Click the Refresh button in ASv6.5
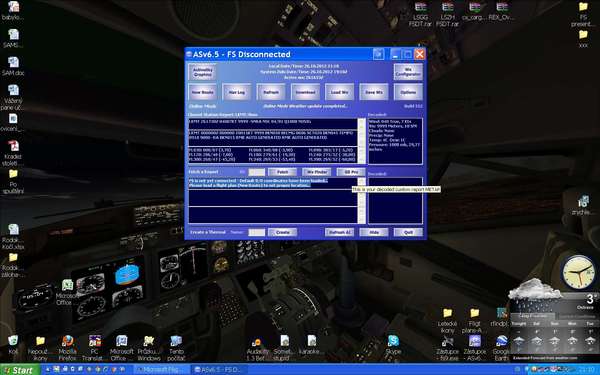The width and height of the screenshot is (600, 375). pyautogui.click(x=271, y=92)
